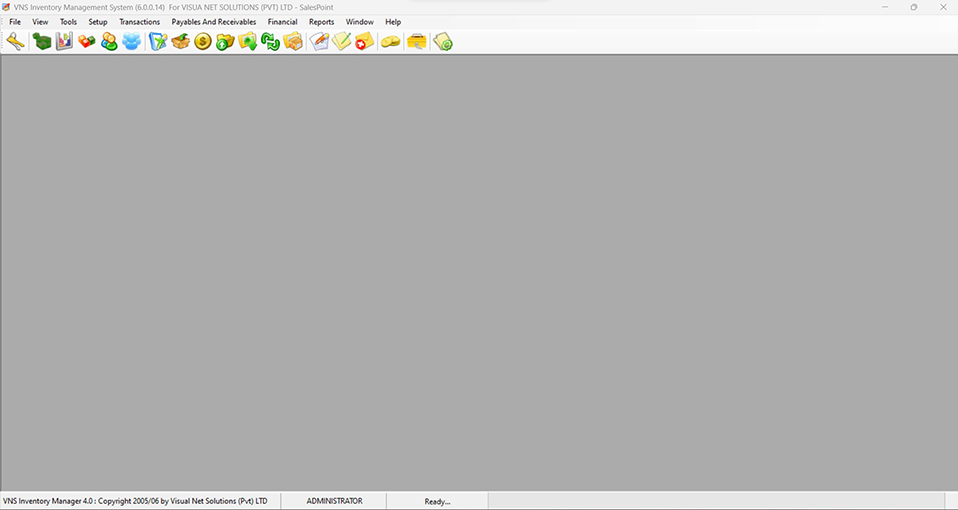
Task: Click the blue notepad with pencil icon
Action: click(x=158, y=42)
